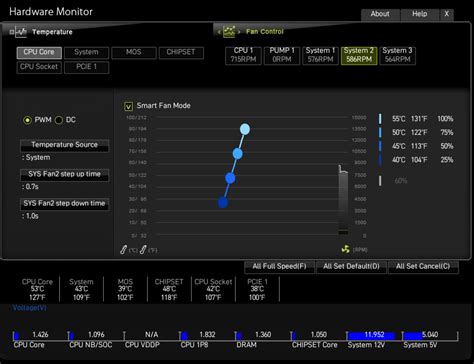474x364 pixels.
Task: Click the fan speed vertical gauge slider
Action: (343, 200)
